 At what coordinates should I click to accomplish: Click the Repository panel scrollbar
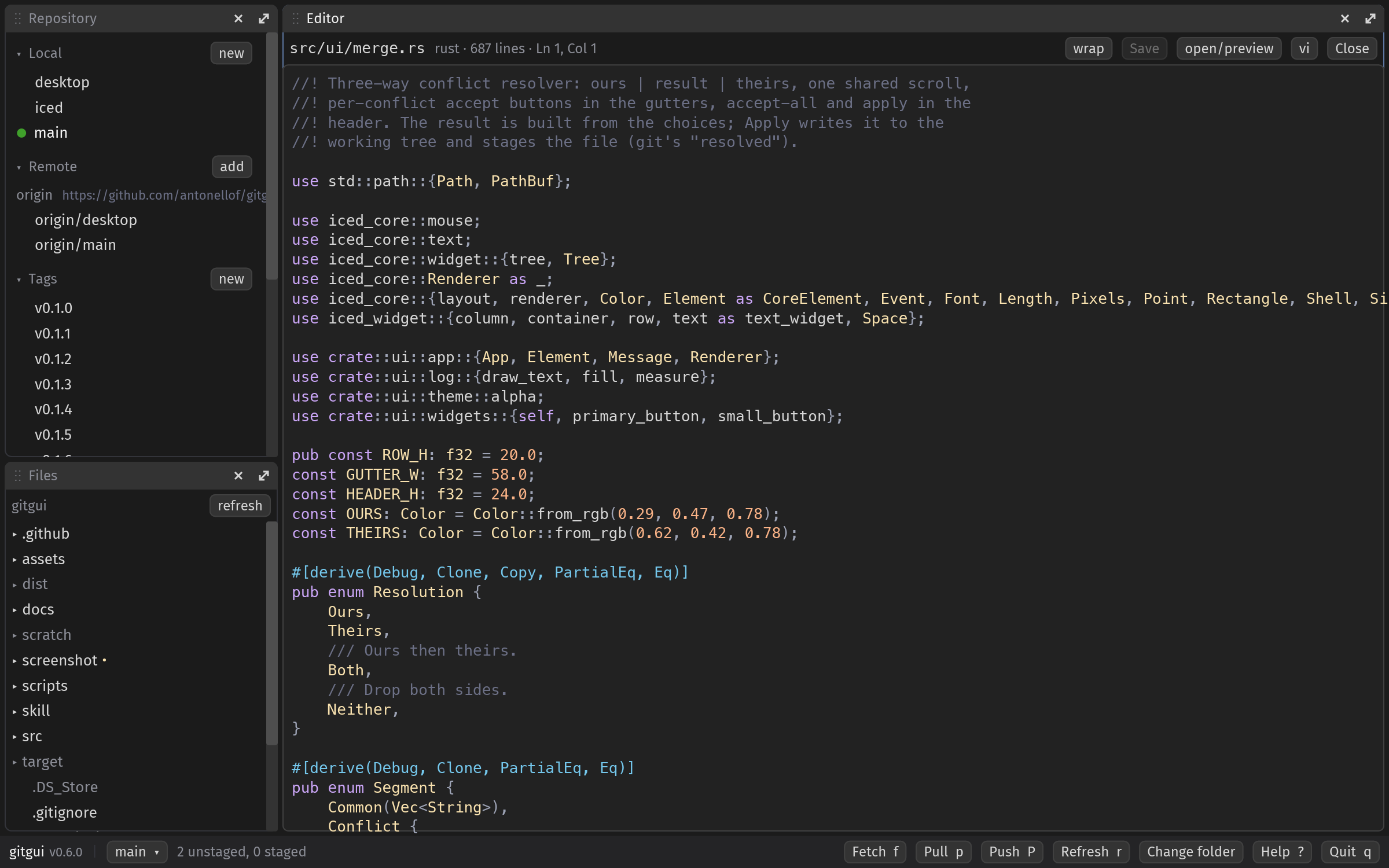[271, 156]
